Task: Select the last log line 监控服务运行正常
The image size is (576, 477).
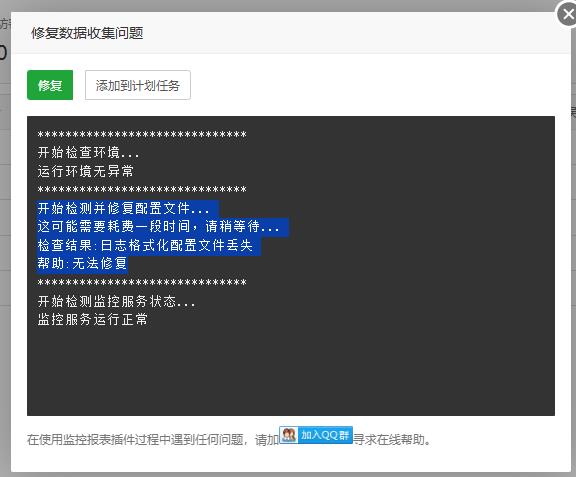Action: [x=93, y=319]
